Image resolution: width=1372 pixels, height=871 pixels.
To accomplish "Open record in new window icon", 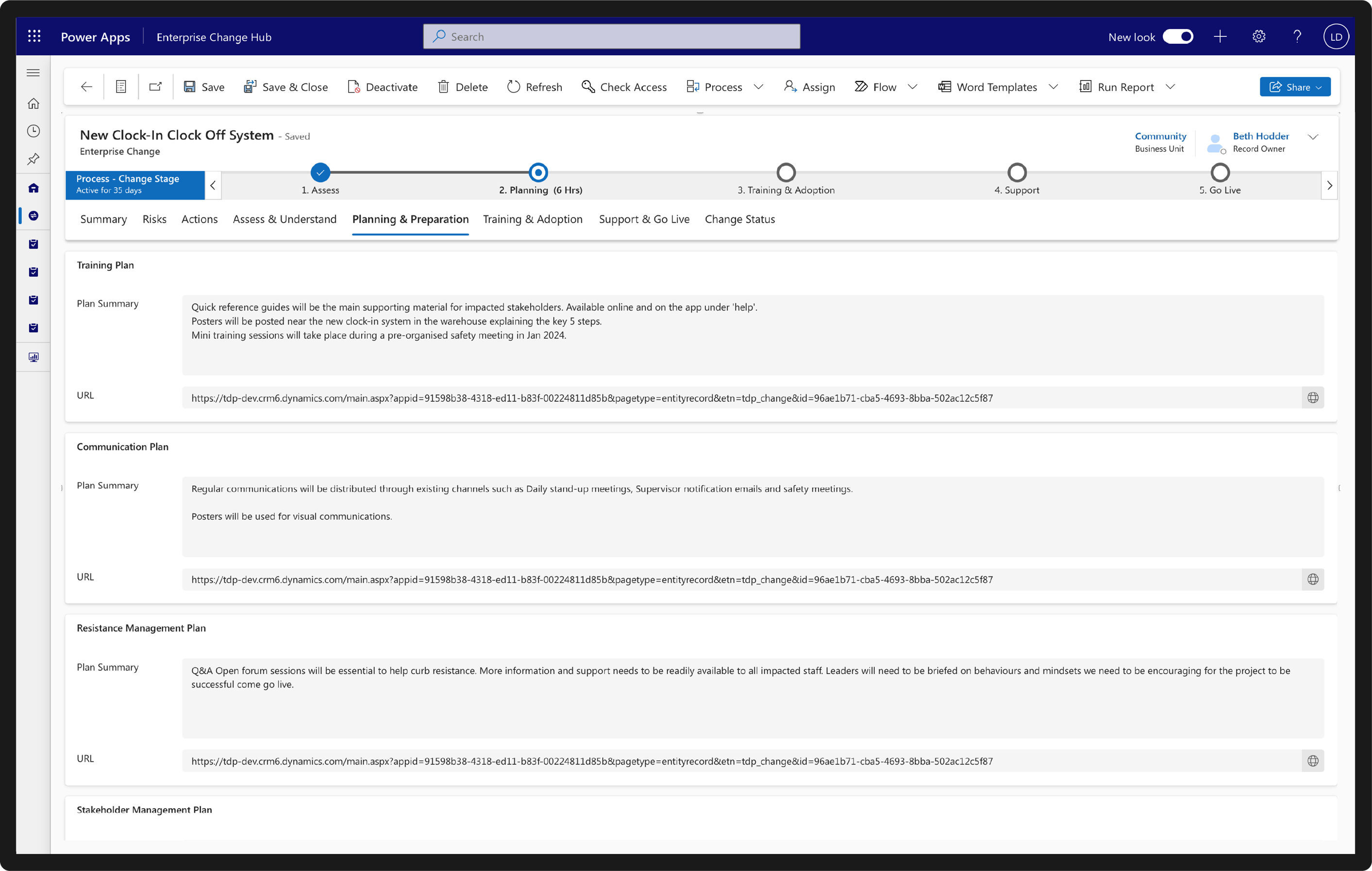I will [155, 86].
